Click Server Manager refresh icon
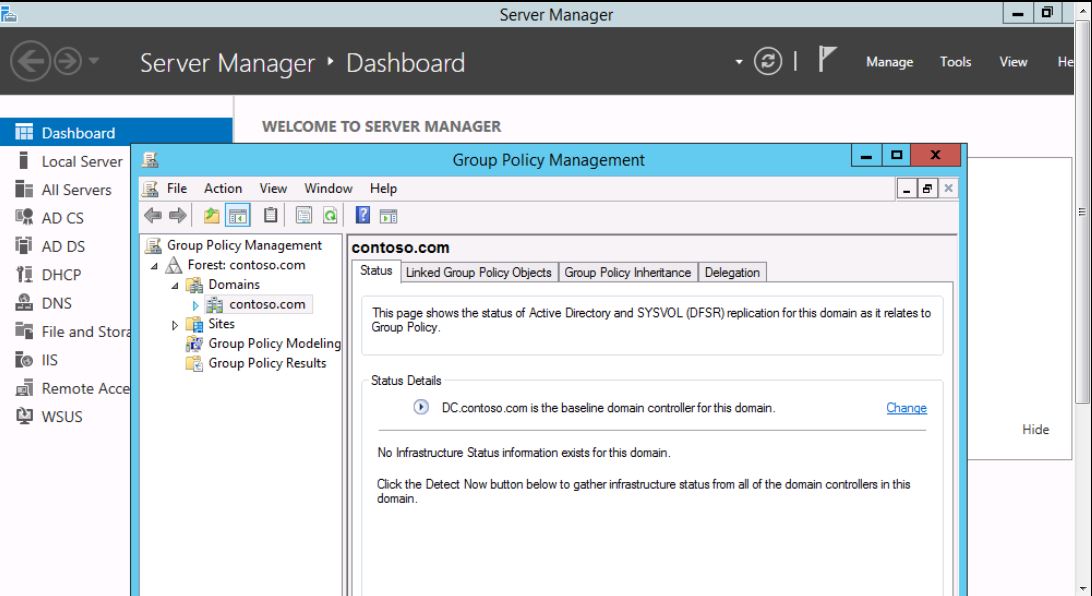The width and height of the screenshot is (1092, 596). pos(767,61)
